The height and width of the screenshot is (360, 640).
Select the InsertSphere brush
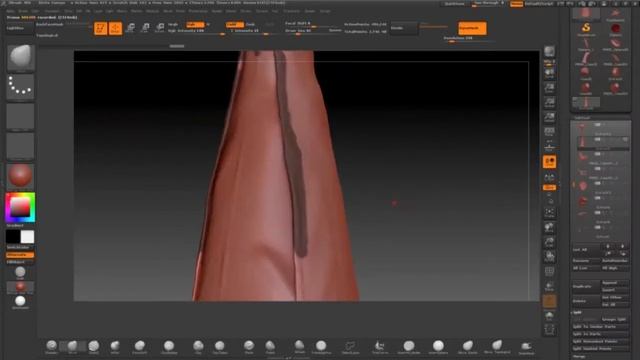click(438, 347)
